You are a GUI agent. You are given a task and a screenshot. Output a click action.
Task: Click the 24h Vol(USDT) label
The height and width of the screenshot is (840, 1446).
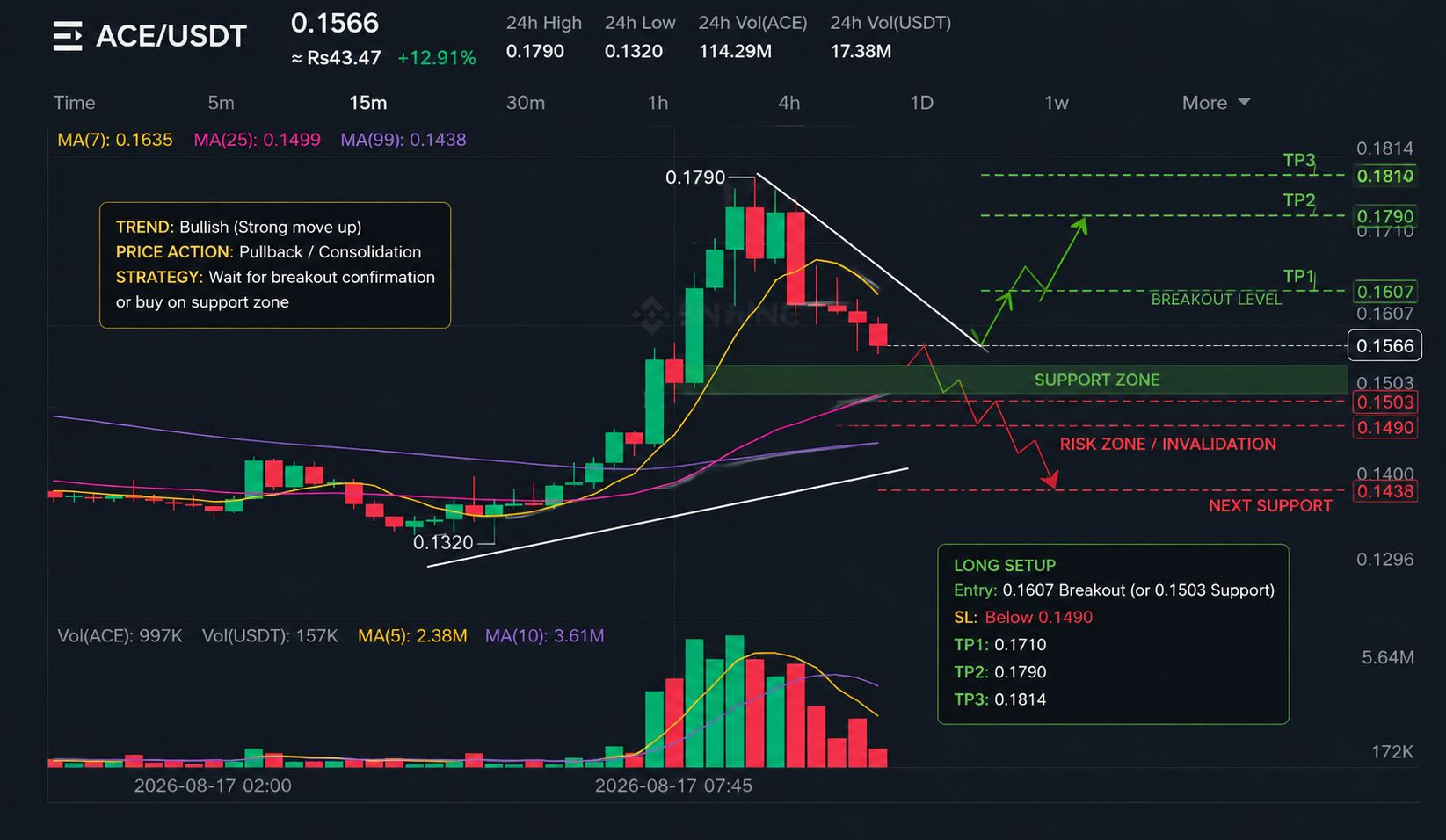point(890,23)
